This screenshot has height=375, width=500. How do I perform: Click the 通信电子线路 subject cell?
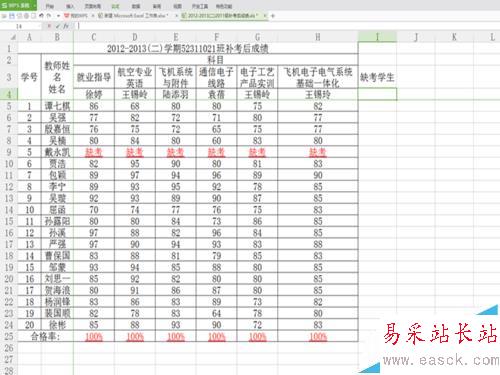[216, 77]
